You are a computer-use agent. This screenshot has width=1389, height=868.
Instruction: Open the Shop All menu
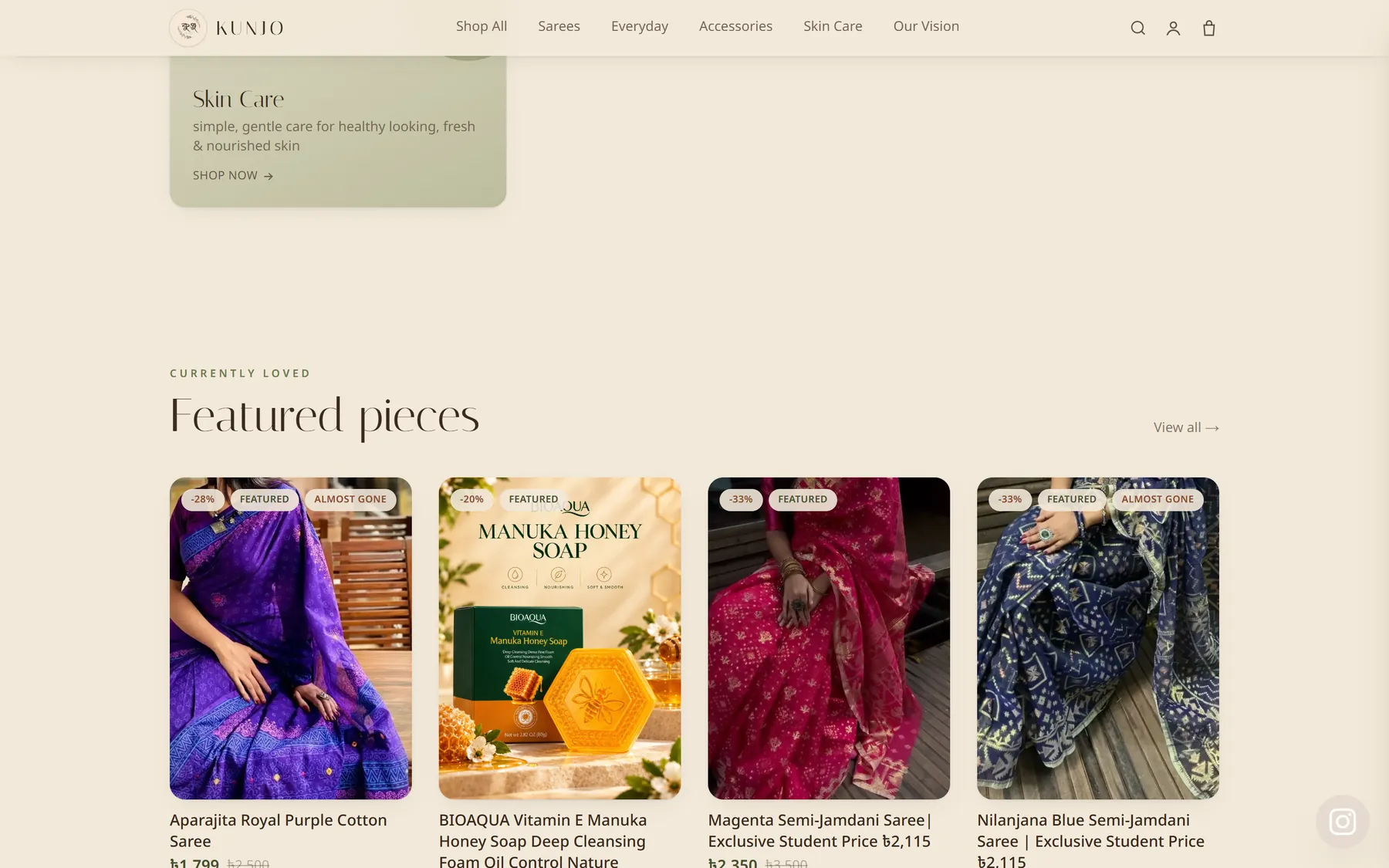(482, 26)
